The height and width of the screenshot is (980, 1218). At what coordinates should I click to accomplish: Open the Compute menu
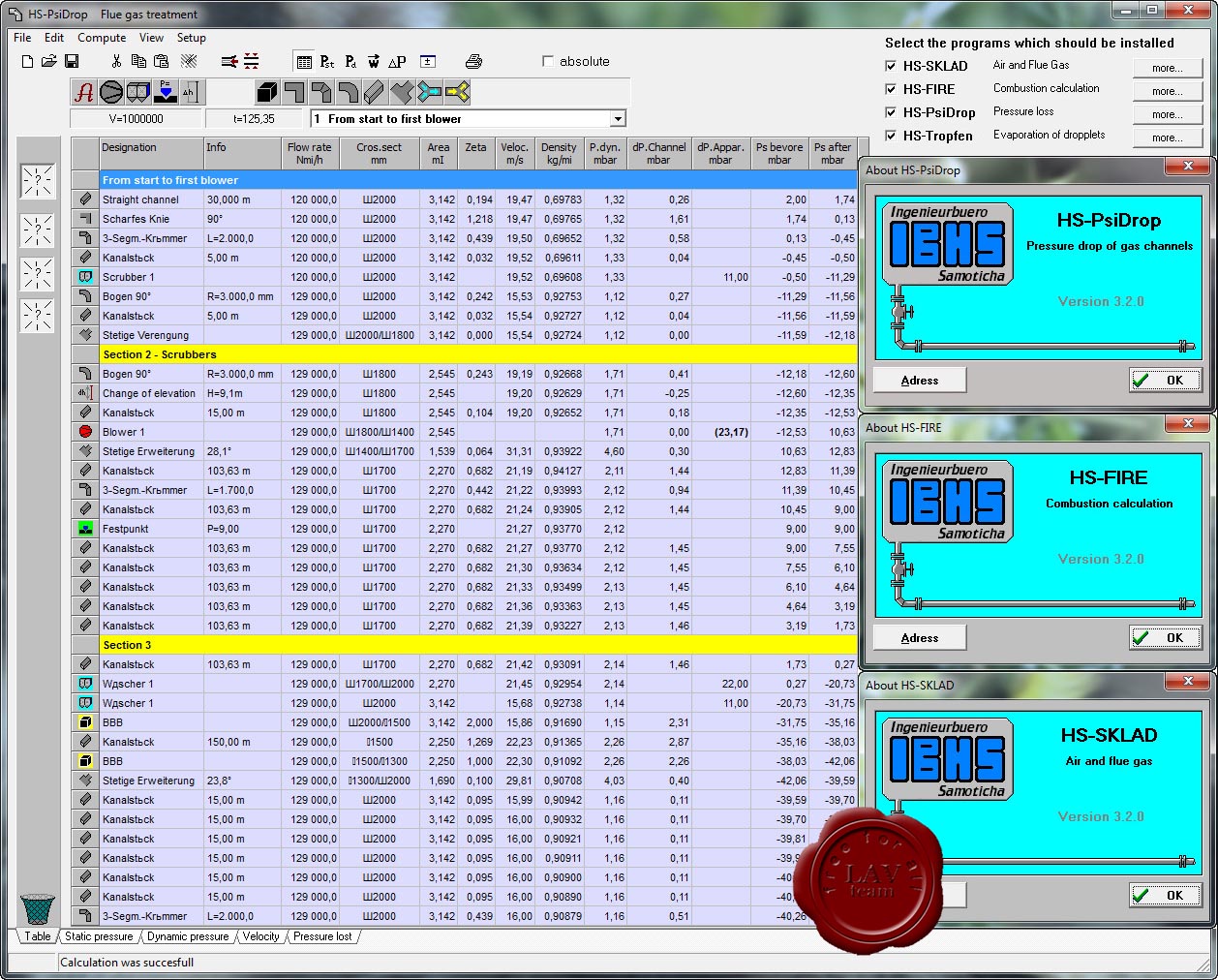[102, 38]
